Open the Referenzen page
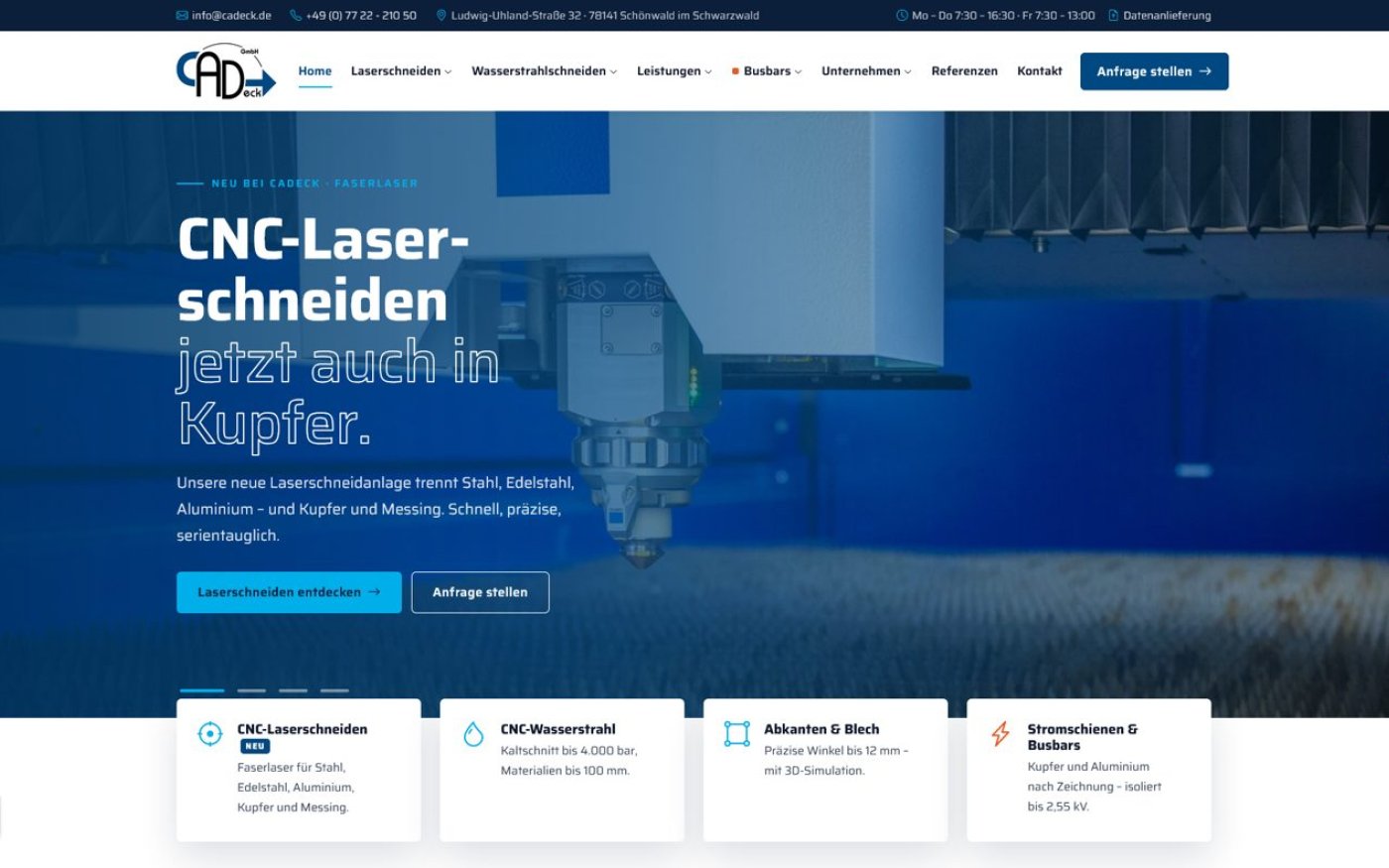The height and width of the screenshot is (868, 1389). [964, 71]
